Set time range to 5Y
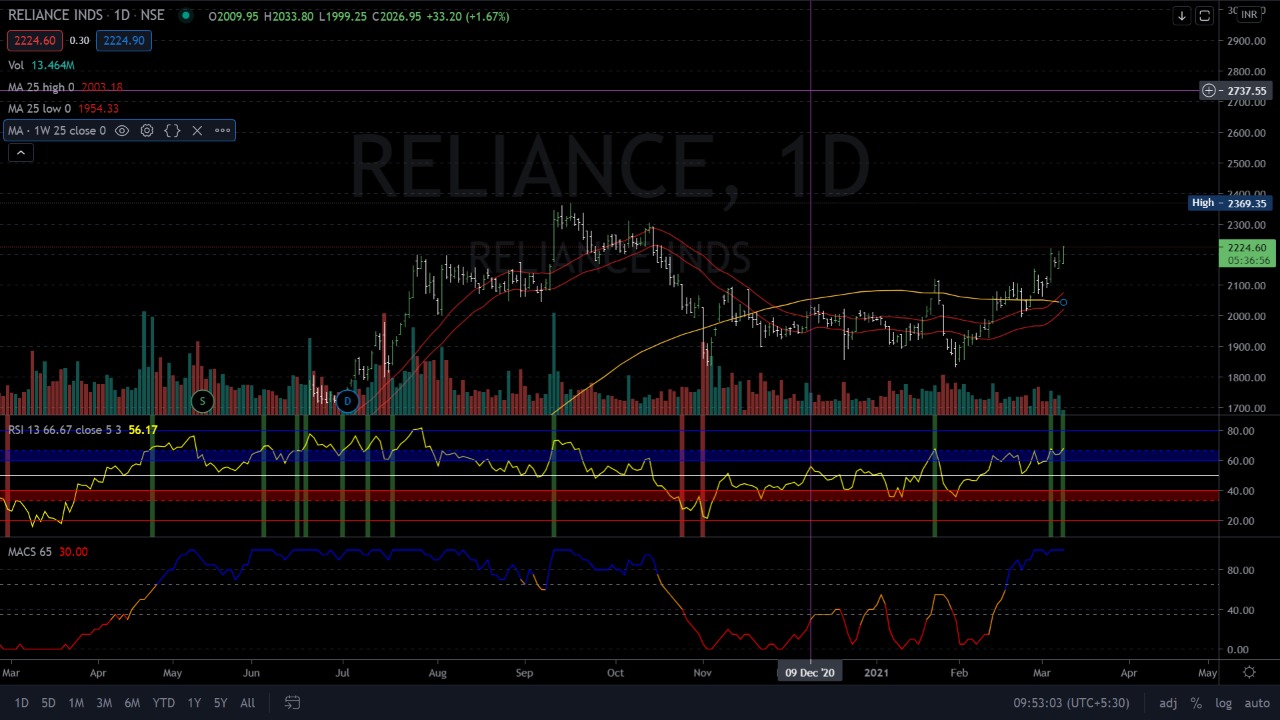Viewport: 1280px width, 720px height. [x=220, y=703]
